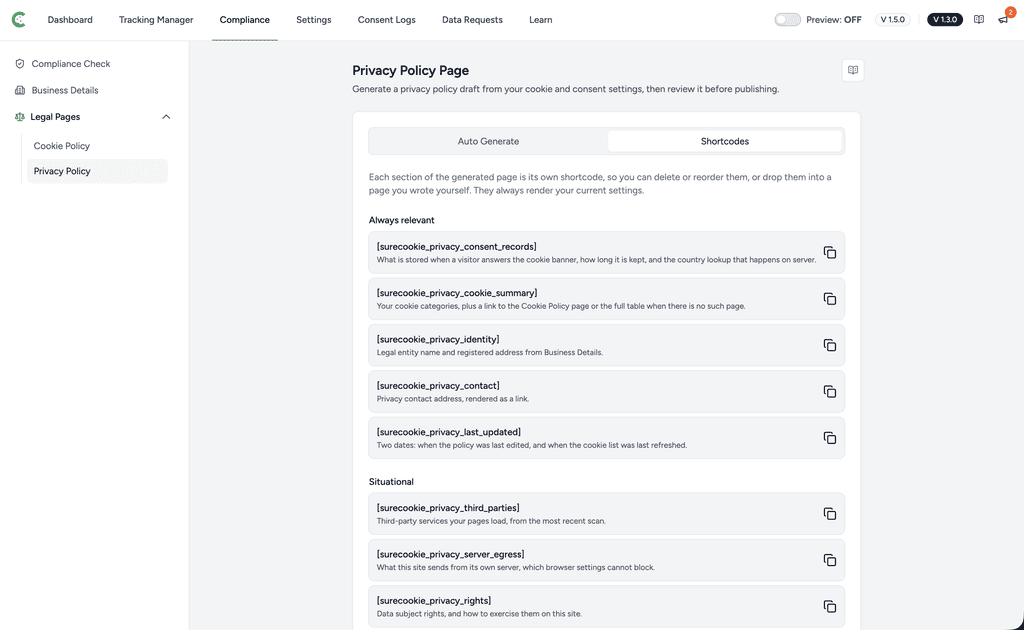Click the [surecookie_privacy_rights] text
Screen dimensions: 1024x630
tap(434, 601)
